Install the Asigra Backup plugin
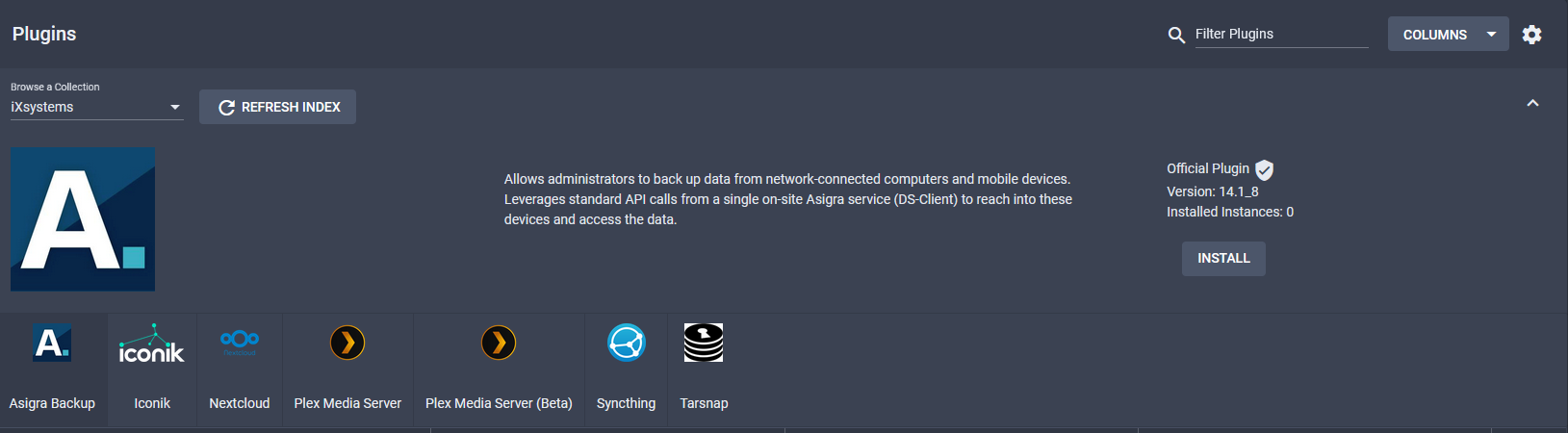Screen dimensions: 1568x433 coord(1223,258)
